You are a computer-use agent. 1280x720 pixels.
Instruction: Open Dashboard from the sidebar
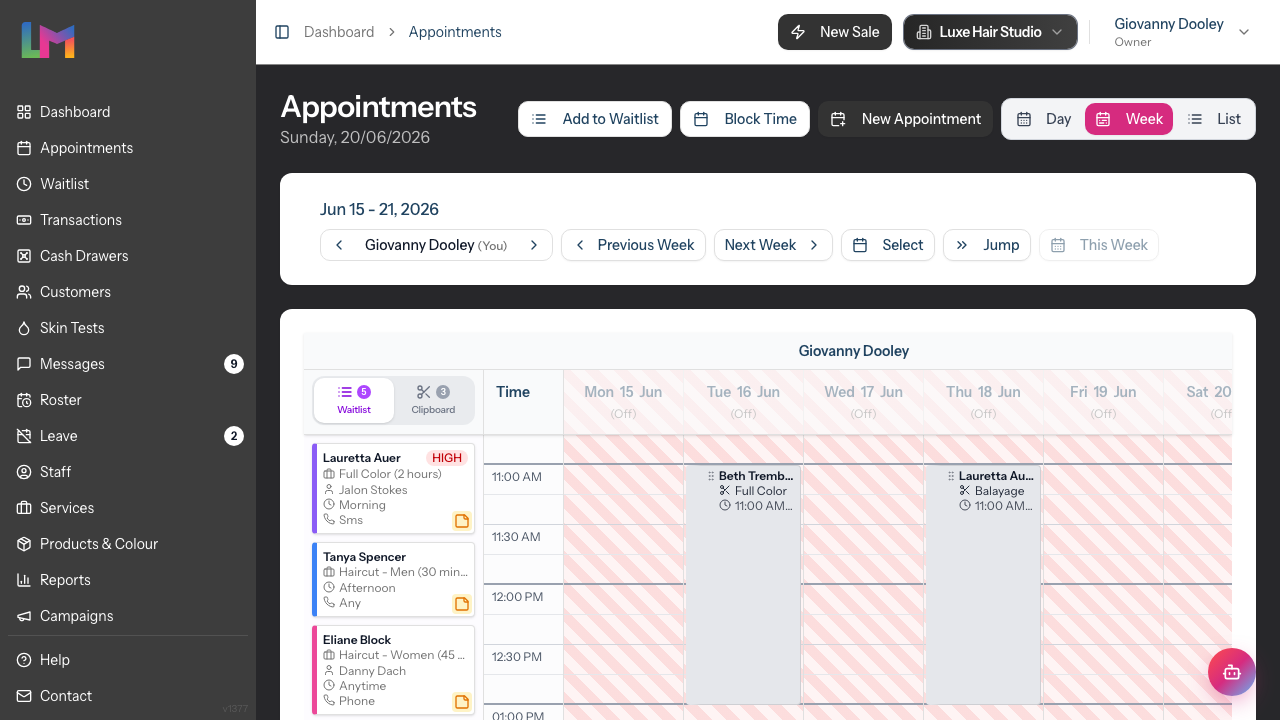[x=128, y=112]
